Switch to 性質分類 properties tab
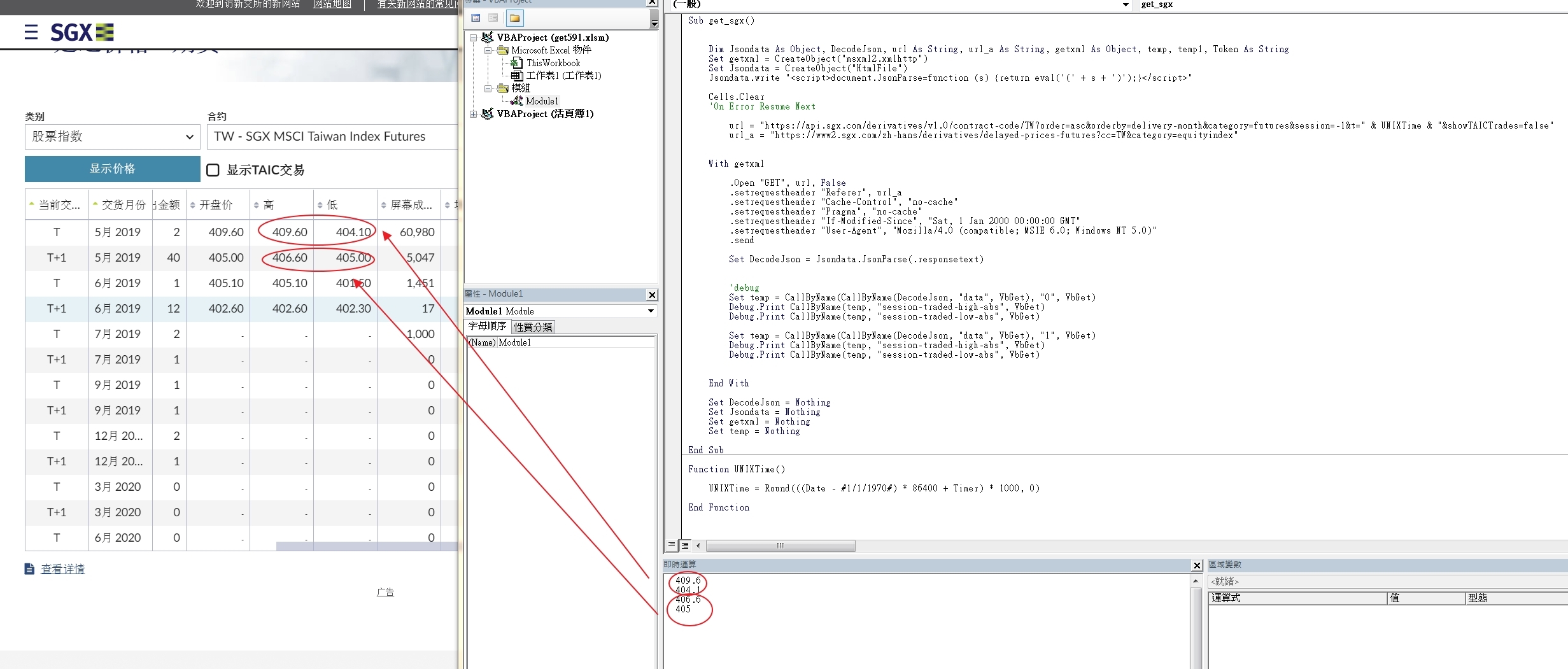1568x669 pixels. click(x=533, y=327)
